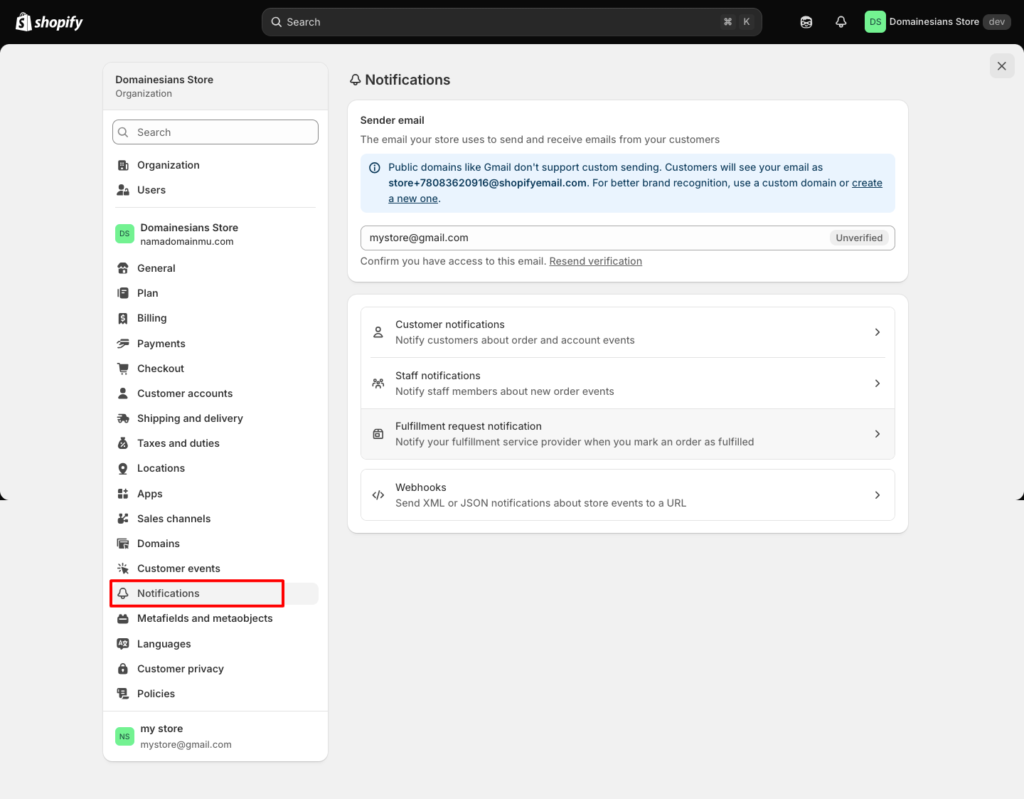This screenshot has height=799, width=1024.
Task: Go to Customer privacy settings
Action: pyautogui.click(x=216, y=669)
